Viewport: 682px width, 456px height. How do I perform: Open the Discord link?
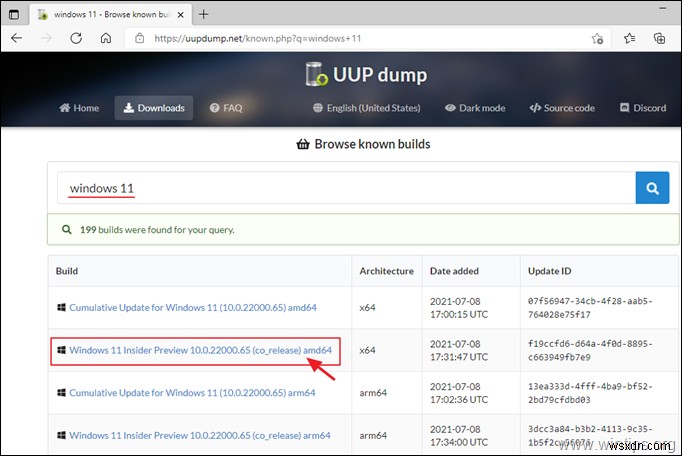click(x=642, y=108)
